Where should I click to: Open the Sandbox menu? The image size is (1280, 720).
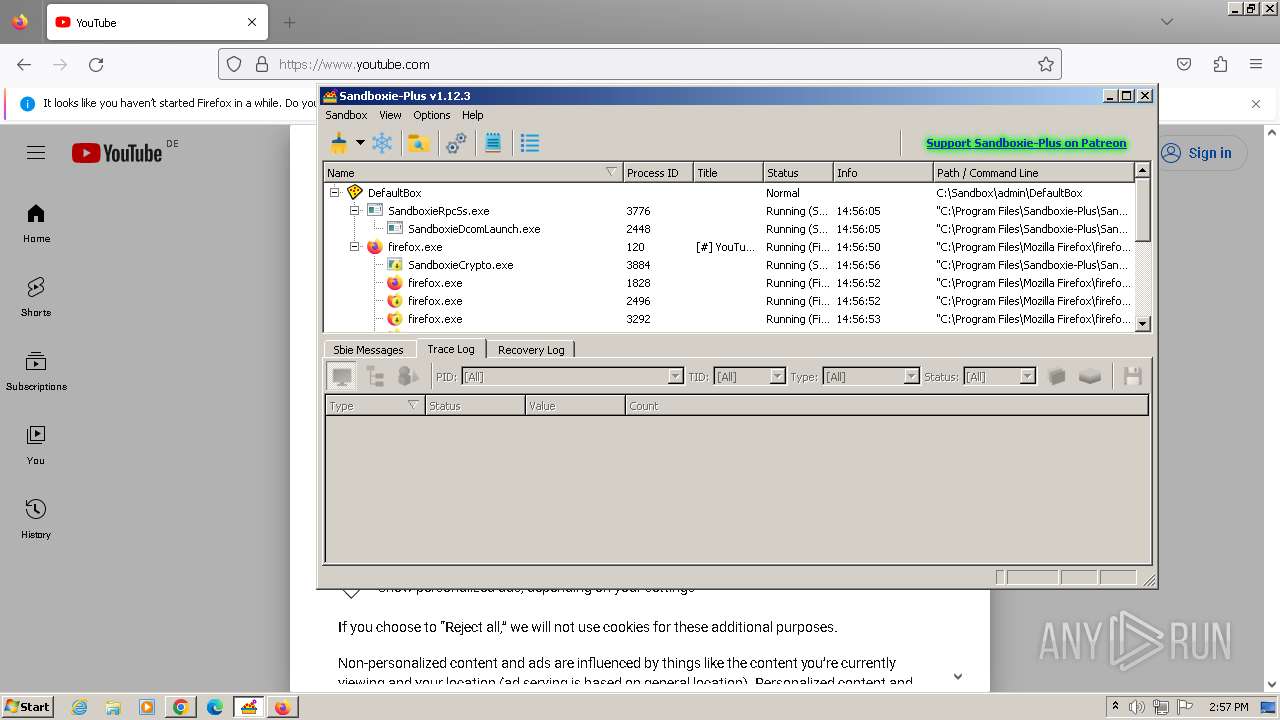click(x=346, y=115)
